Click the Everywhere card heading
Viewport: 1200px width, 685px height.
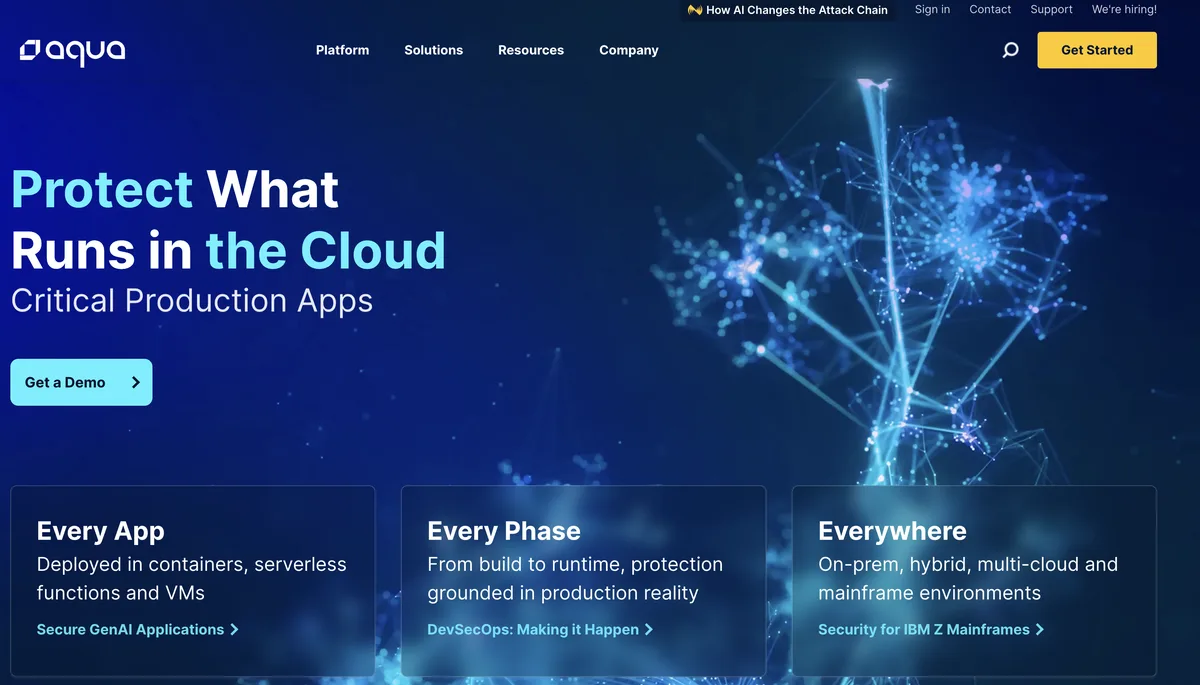(x=893, y=531)
